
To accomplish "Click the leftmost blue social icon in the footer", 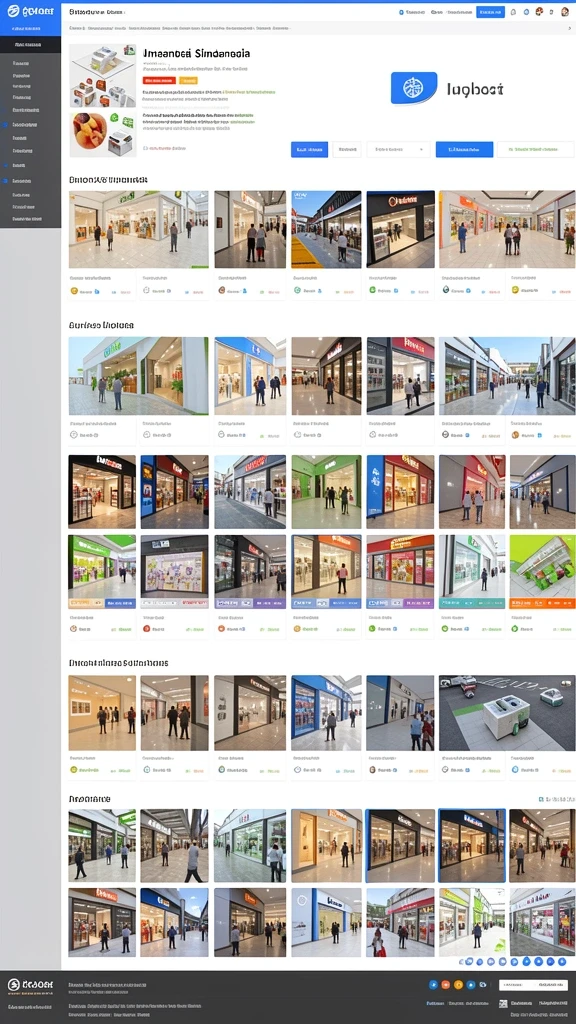I will (432, 984).
